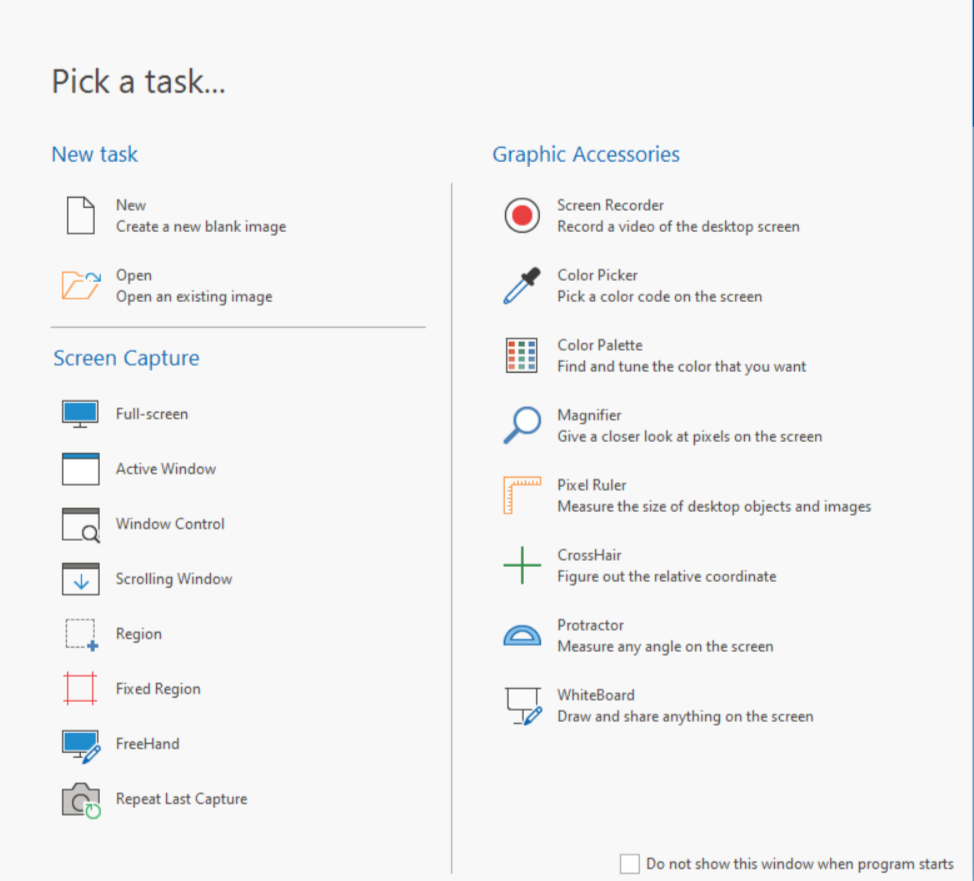Screen dimensions: 974x881
Task: Click the "Screen Recorder" title text
Action: (610, 205)
